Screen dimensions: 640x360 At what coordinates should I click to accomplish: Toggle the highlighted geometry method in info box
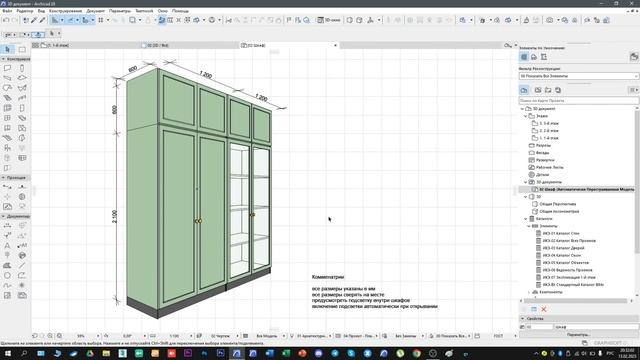(x=39, y=35)
